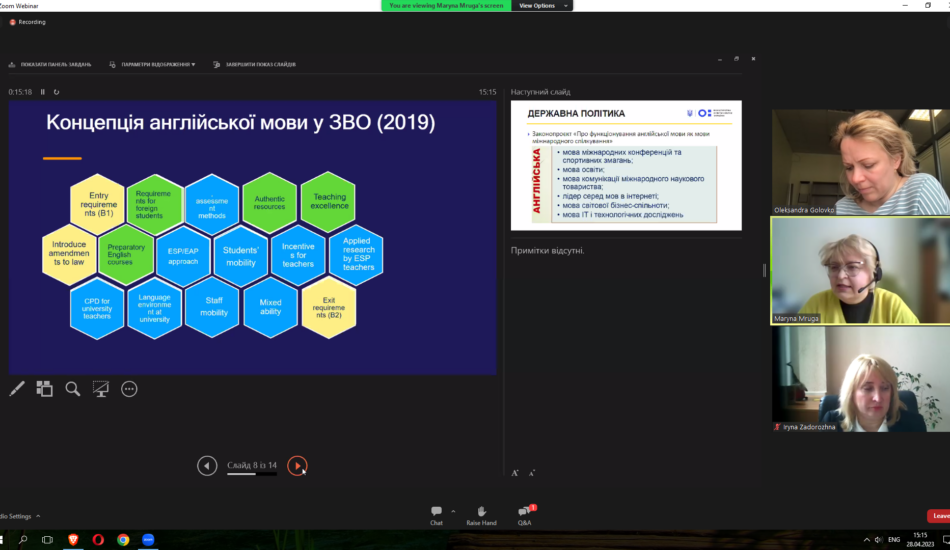Viewport: 950px width, 550px height.
Task: Select the pen and laser pointer tool
Action: click(17, 389)
